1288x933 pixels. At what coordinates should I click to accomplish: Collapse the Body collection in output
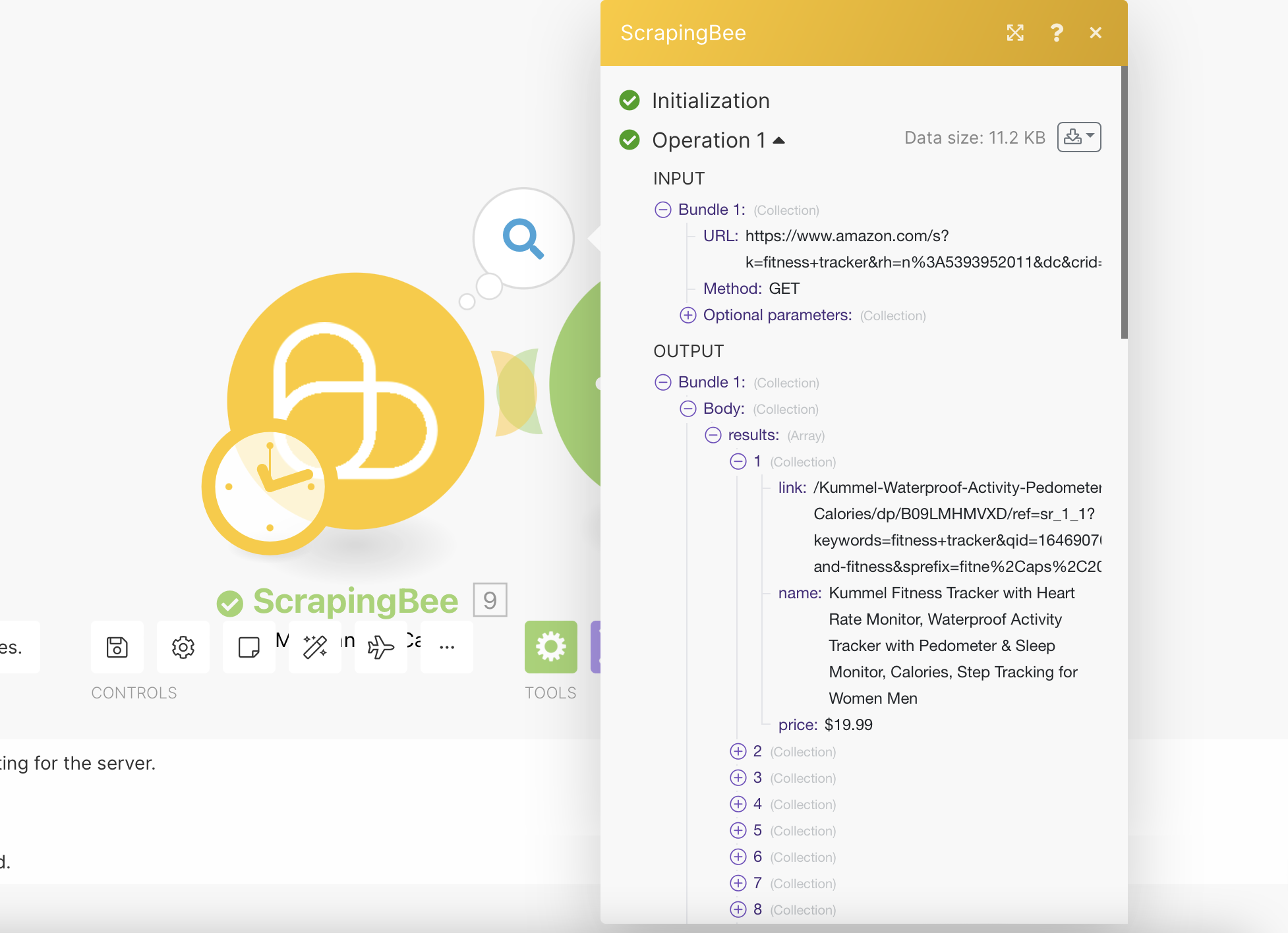(x=688, y=409)
